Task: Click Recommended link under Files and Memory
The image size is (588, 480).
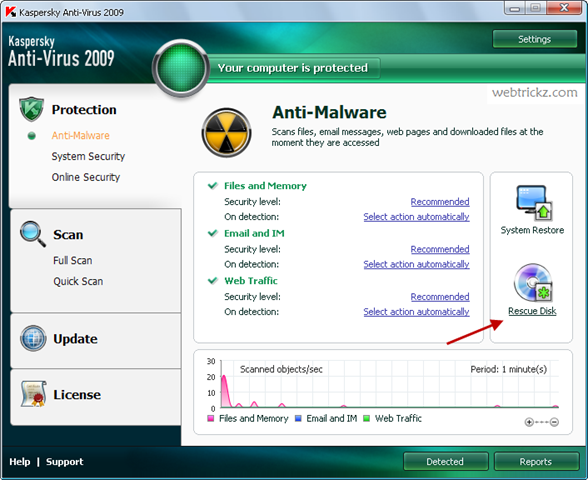Action: pyautogui.click(x=440, y=202)
